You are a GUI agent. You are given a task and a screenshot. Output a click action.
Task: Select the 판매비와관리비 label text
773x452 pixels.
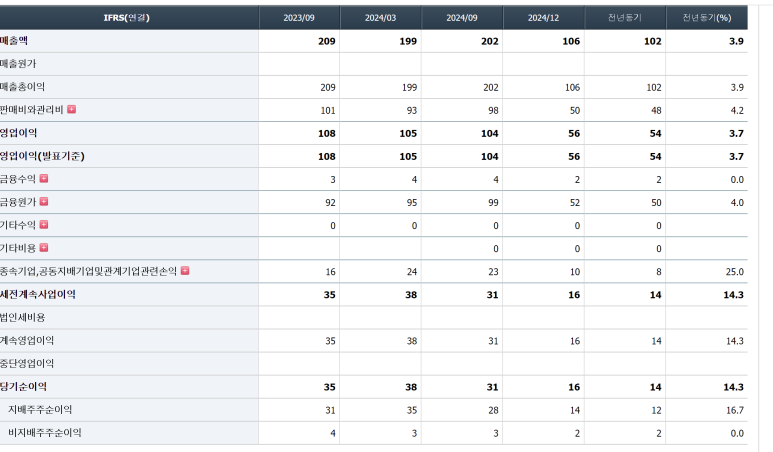tap(32, 109)
